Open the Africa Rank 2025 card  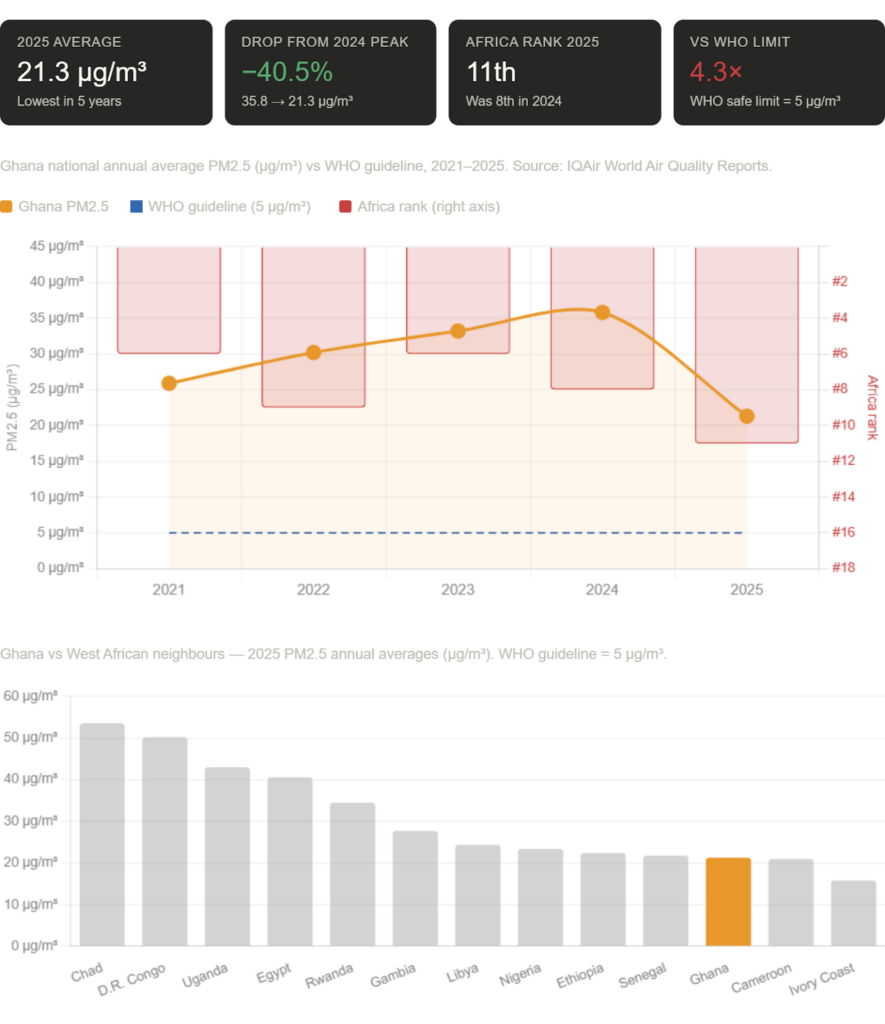click(554, 72)
